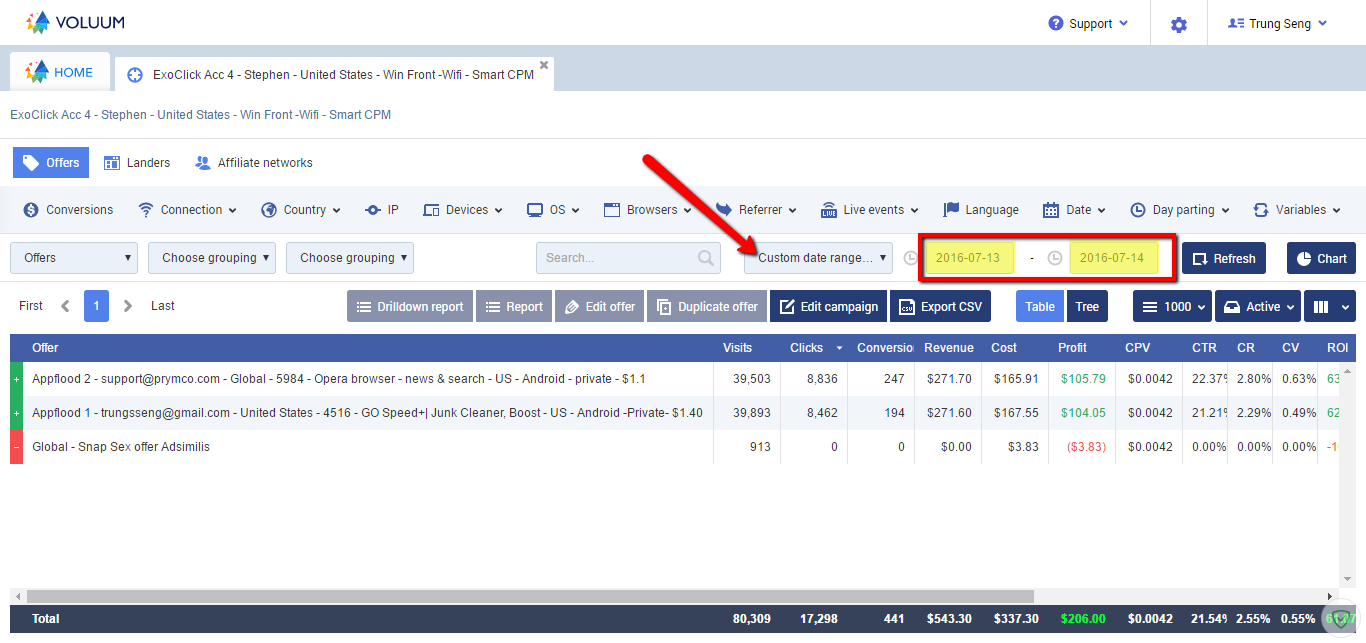Select page 1 in pagination

(x=96, y=306)
